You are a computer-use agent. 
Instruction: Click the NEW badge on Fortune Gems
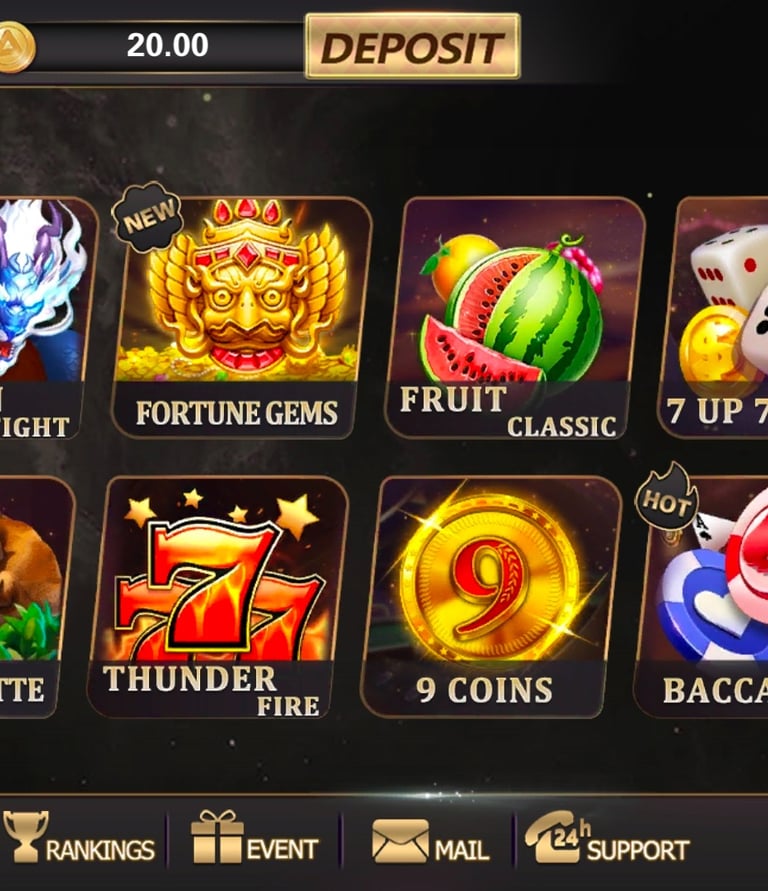pyautogui.click(x=147, y=216)
